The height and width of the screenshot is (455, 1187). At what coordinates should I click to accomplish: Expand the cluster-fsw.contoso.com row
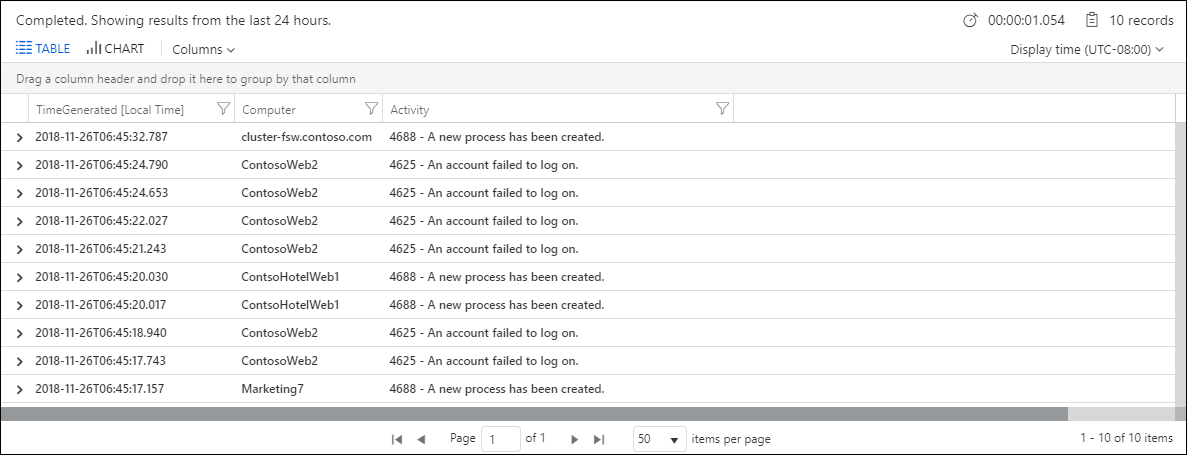pos(19,137)
